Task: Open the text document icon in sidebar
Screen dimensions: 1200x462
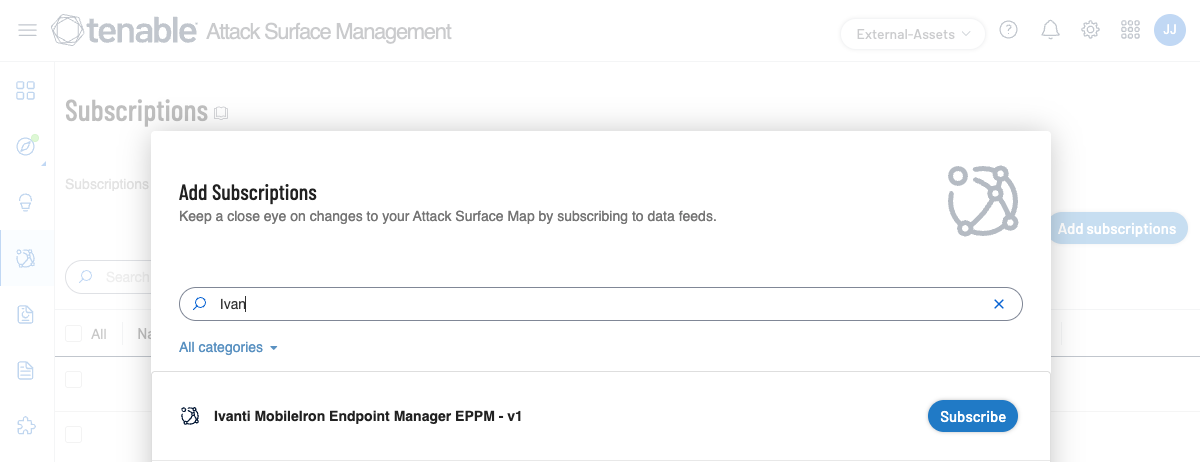Action: pyautogui.click(x=26, y=371)
